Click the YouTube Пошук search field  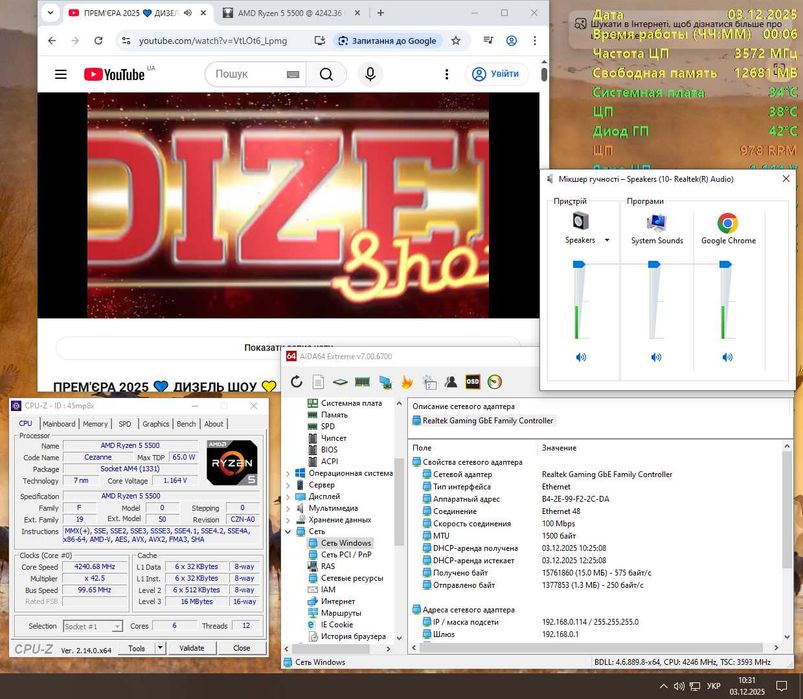[x=249, y=74]
